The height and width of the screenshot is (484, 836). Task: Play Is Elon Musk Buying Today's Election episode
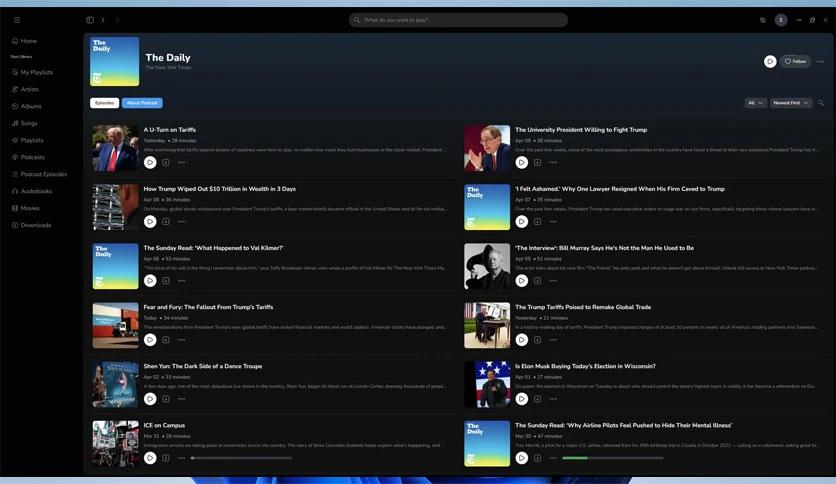pos(522,399)
